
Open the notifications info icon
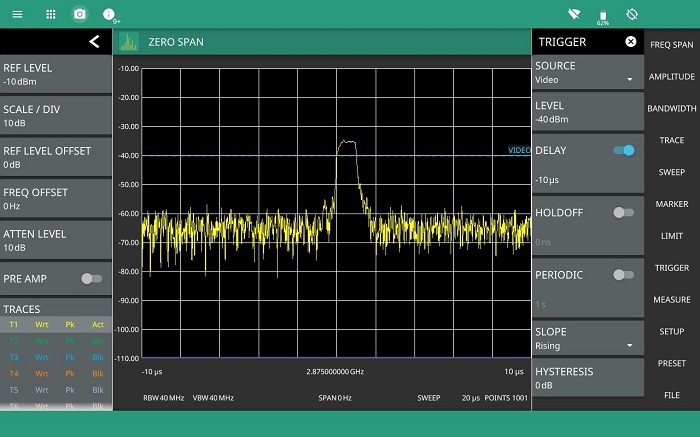pos(109,15)
